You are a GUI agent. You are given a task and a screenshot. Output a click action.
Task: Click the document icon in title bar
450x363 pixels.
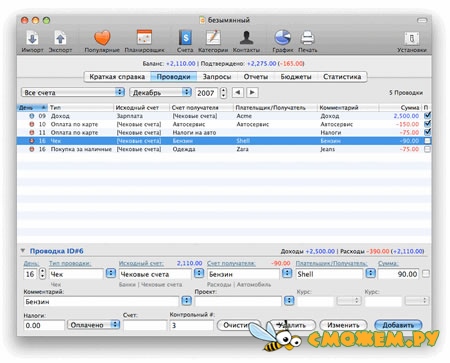click(x=202, y=20)
